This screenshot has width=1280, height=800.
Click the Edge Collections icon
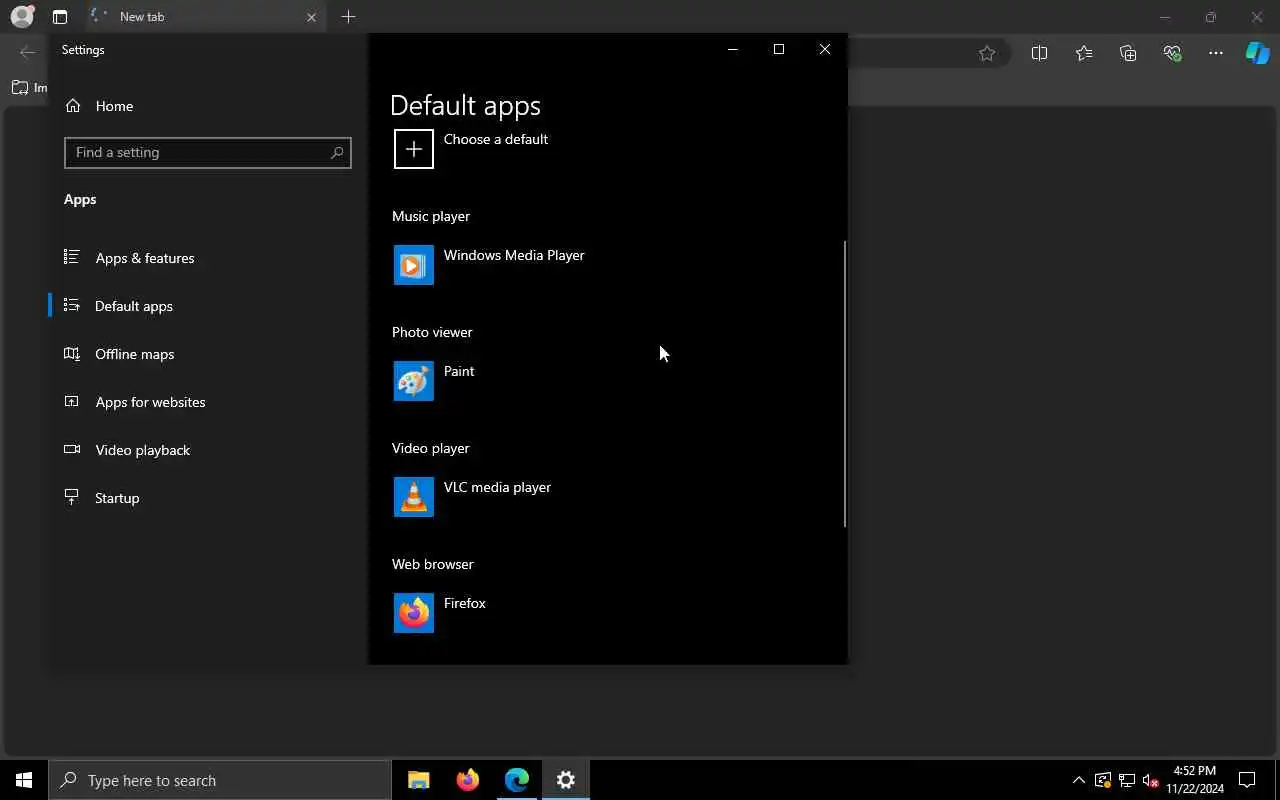(x=1128, y=53)
